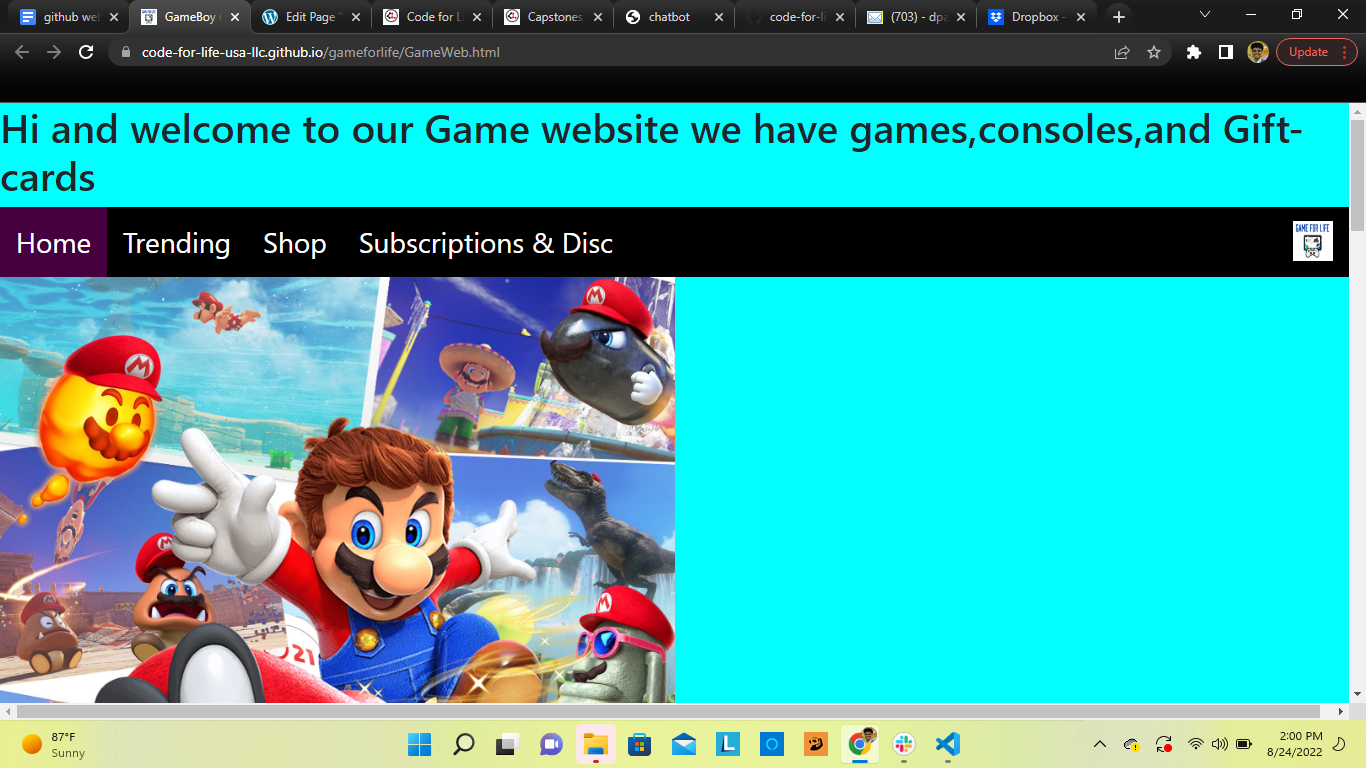Click the OneDrive warning tray icon
This screenshot has width=1366, height=768.
[x=1132, y=744]
